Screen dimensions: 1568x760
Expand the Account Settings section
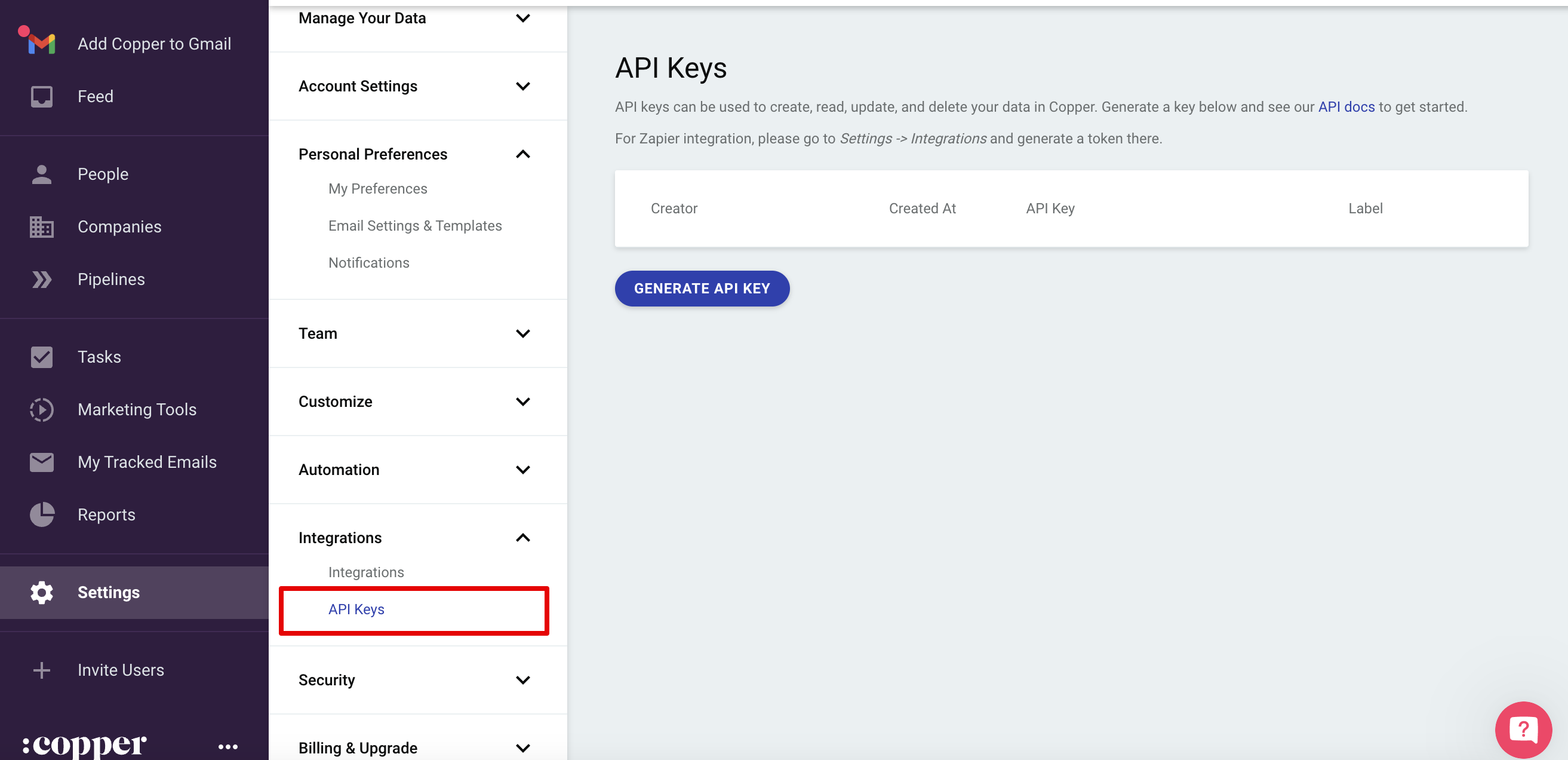coord(522,86)
